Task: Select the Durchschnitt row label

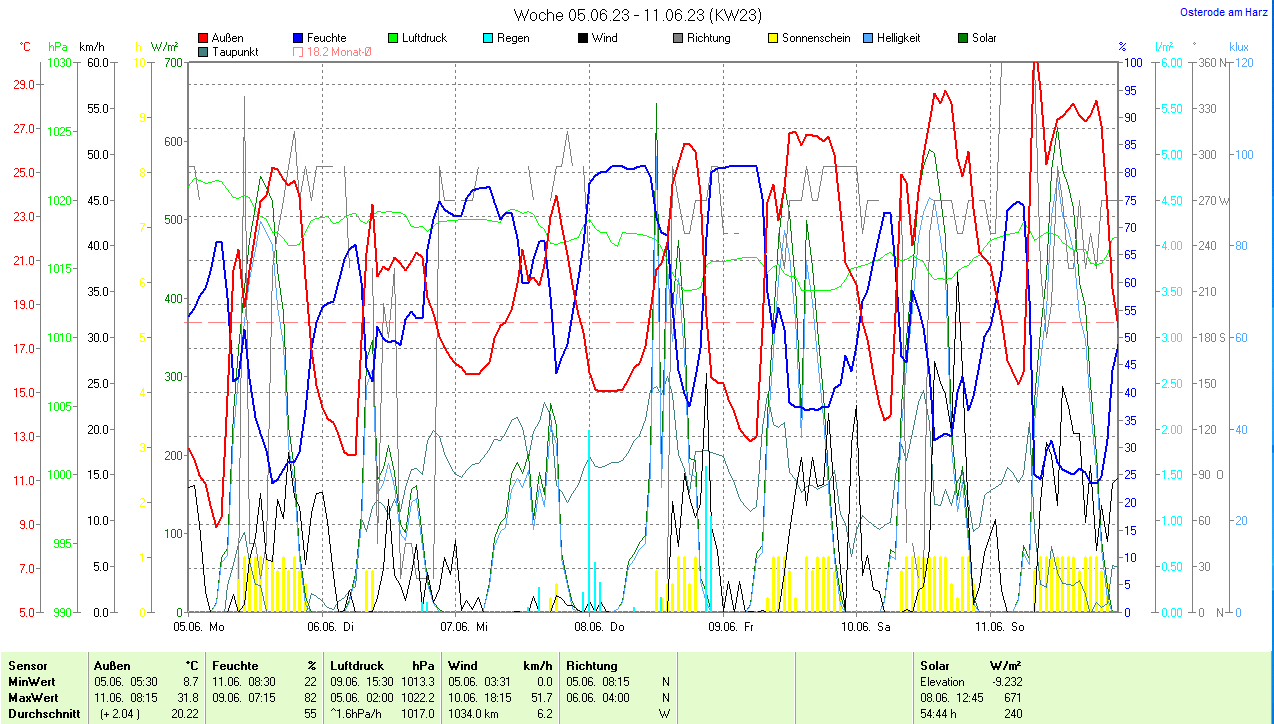Action: (44, 714)
